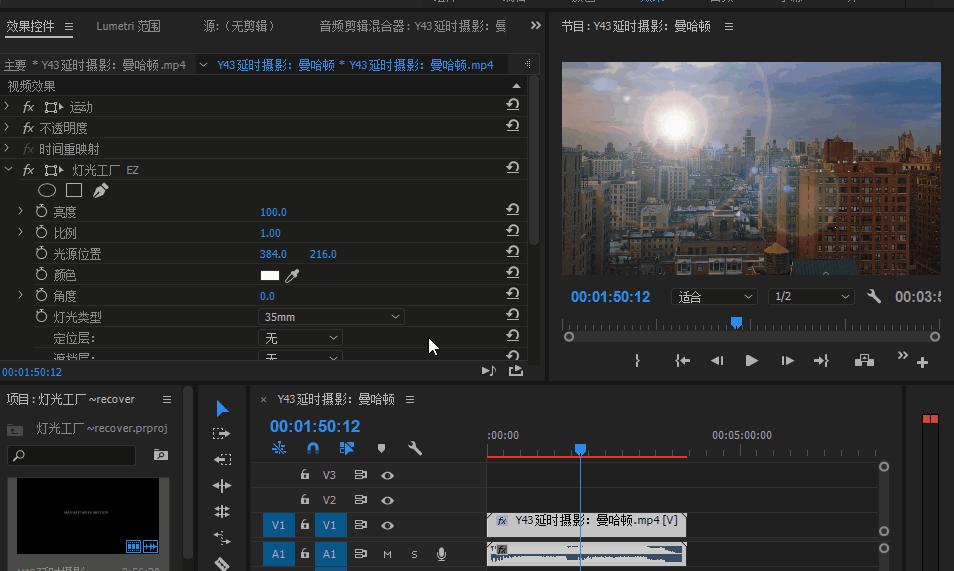Viewport: 954px width, 571px height.
Task: Open the 灯光类型 35mm dropdown
Action: 331,317
